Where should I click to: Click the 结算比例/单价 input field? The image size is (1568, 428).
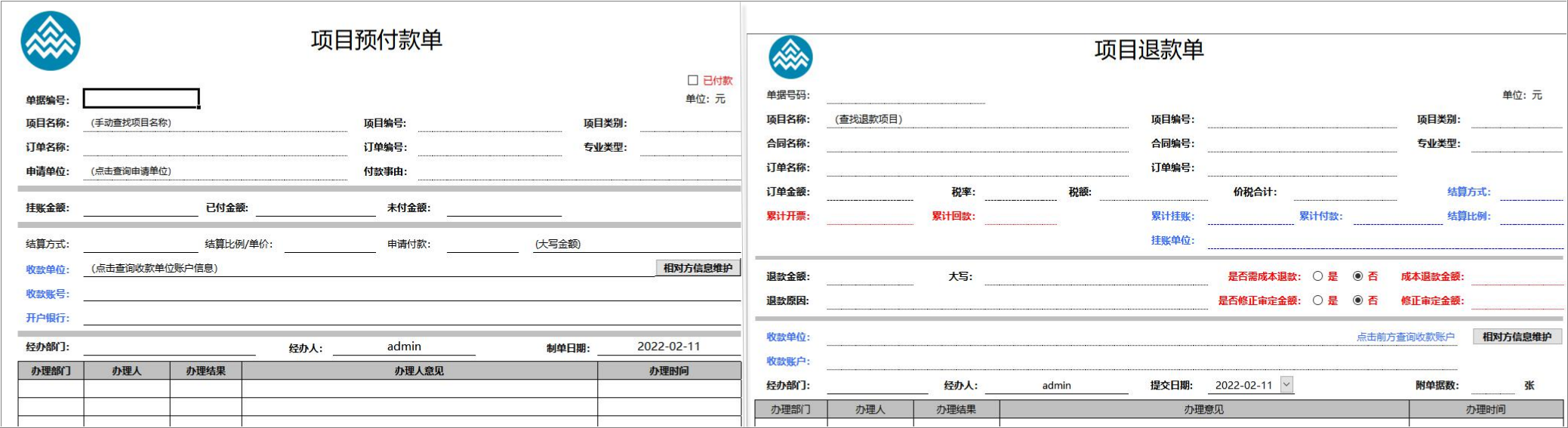click(x=330, y=244)
